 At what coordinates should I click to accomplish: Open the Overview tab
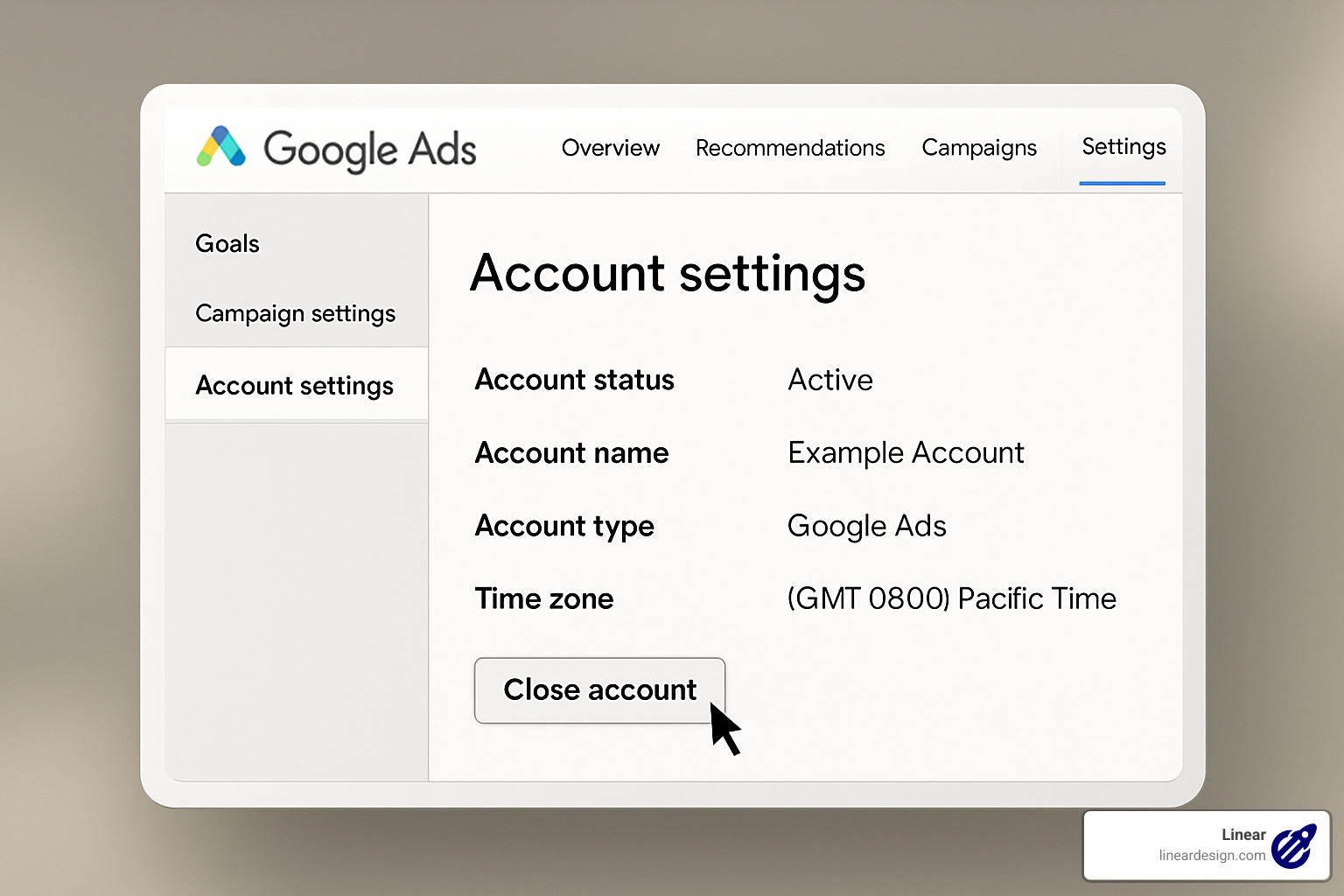coord(610,148)
